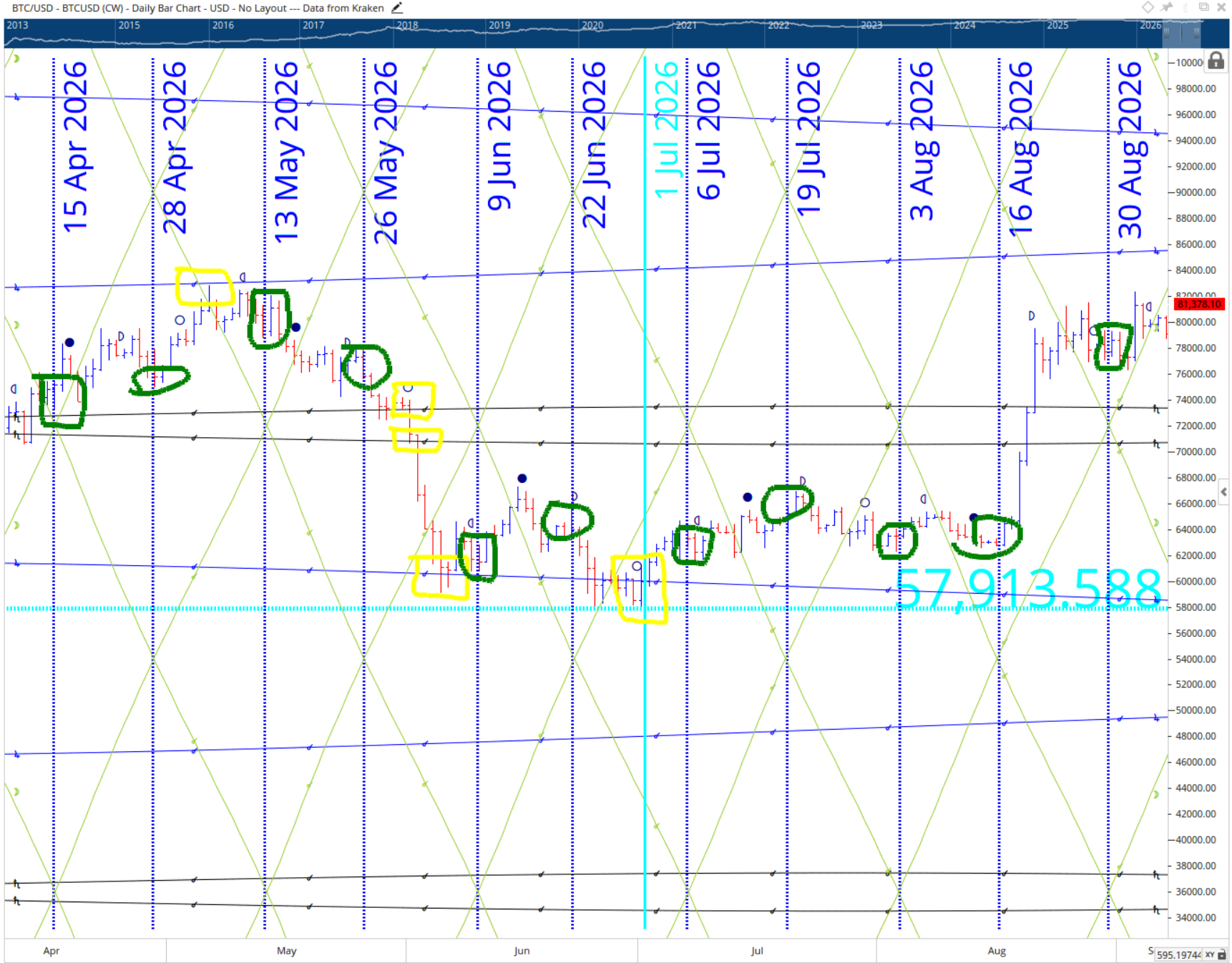Image resolution: width=1232 pixels, height=963 pixels.
Task: Select the 15 Apr 2026 date label
Action: [76, 147]
